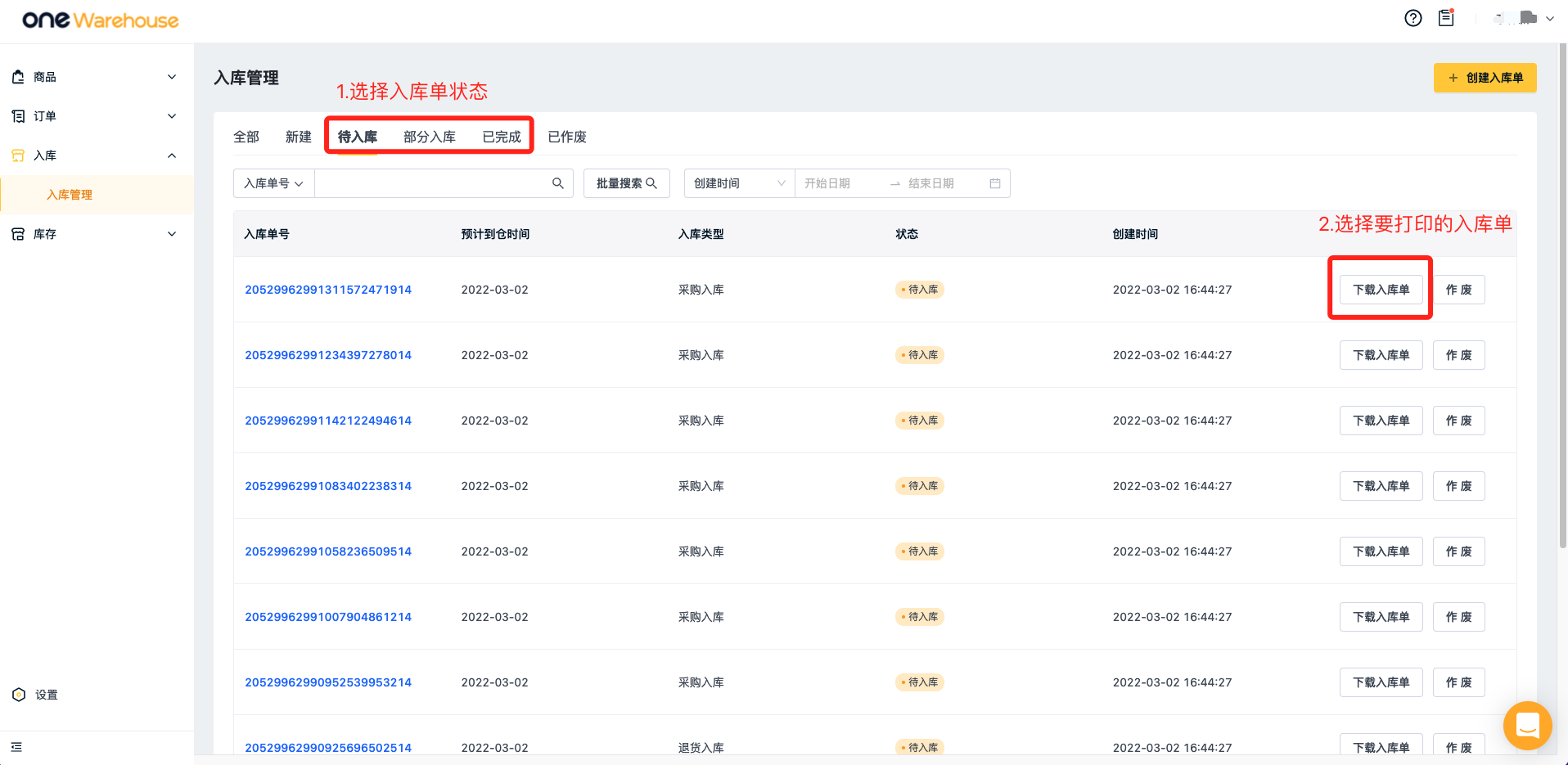This screenshot has height=765, width=1568.
Task: Open the chat support bubble
Action: [x=1527, y=725]
